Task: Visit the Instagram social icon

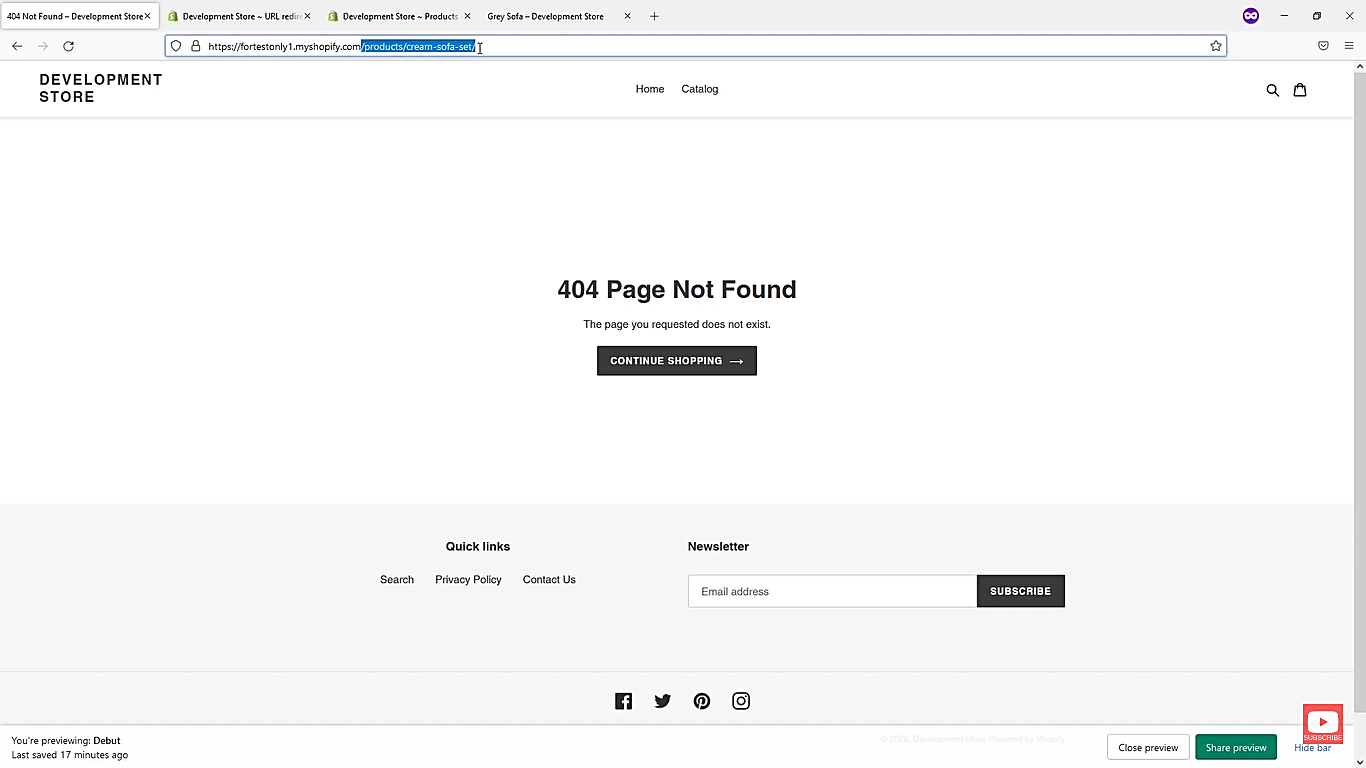Action: (x=741, y=701)
